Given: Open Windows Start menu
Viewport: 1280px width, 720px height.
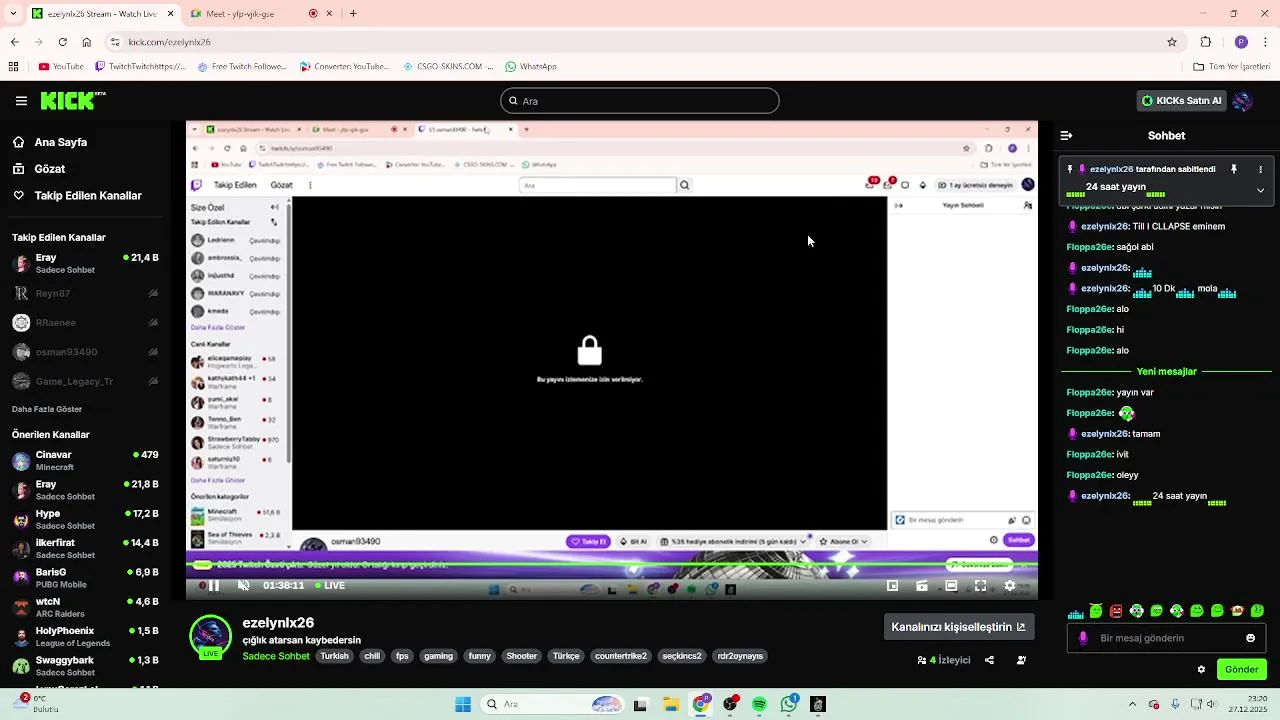Looking at the screenshot, I should (x=463, y=704).
